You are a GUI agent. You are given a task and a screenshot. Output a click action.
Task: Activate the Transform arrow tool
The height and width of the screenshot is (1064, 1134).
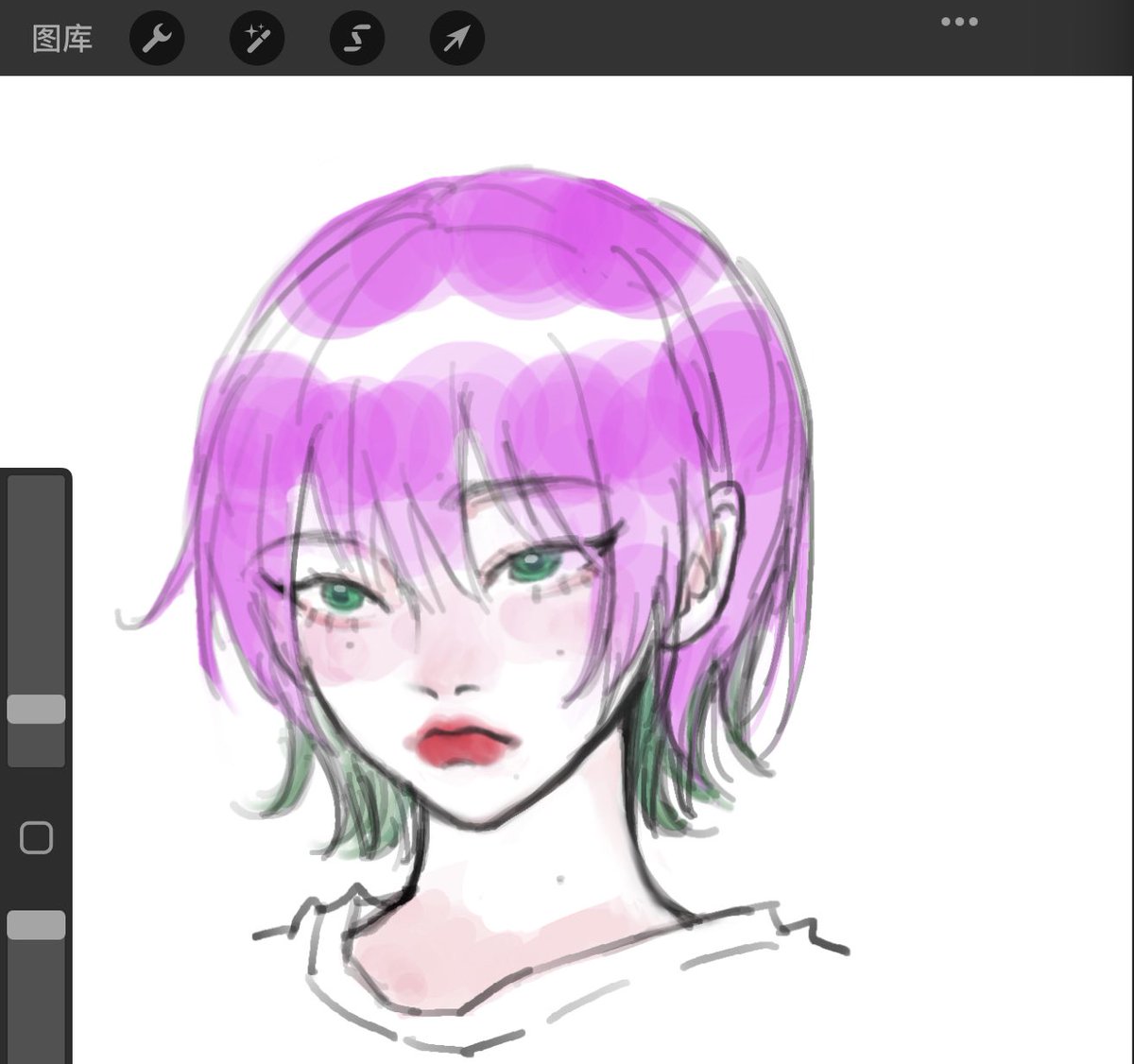tap(457, 38)
